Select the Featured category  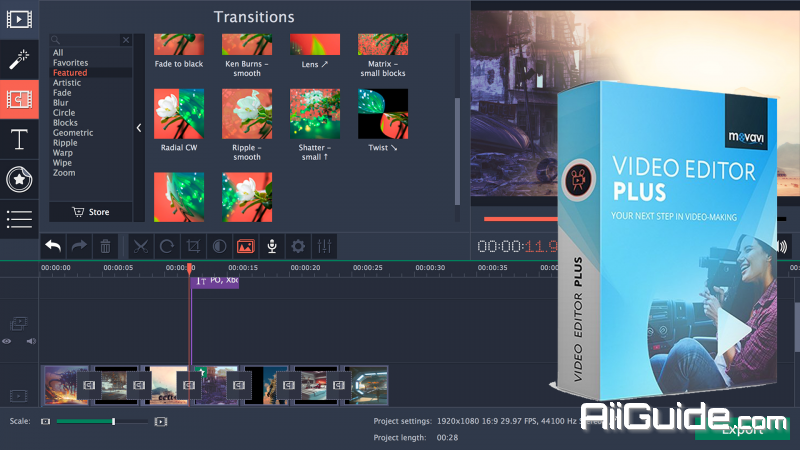[x=70, y=72]
